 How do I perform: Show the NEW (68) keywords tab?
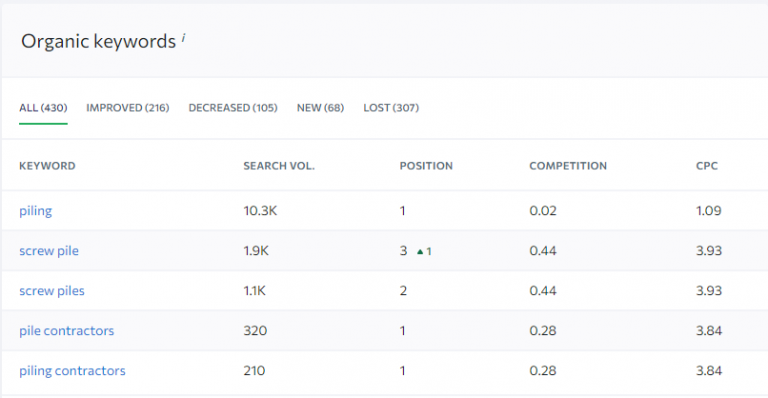point(320,108)
